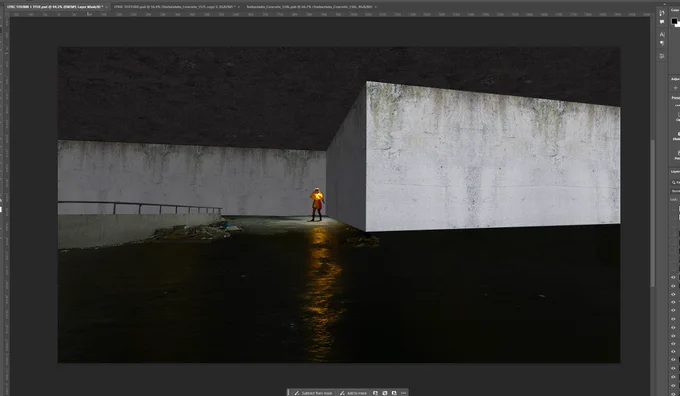This screenshot has height=396, width=680.
Task: Switch to the TEXTURE.psd document tab
Action: tap(174, 7)
